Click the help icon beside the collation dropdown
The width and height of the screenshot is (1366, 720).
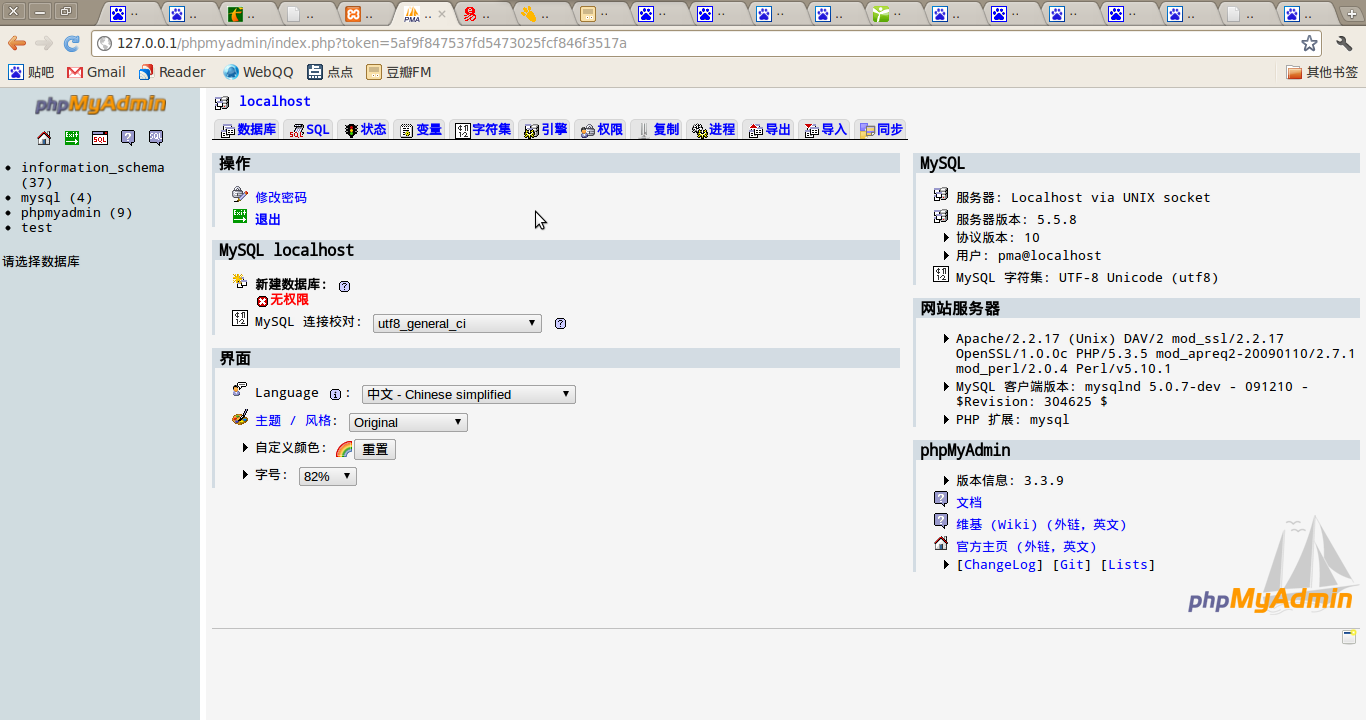tap(560, 323)
